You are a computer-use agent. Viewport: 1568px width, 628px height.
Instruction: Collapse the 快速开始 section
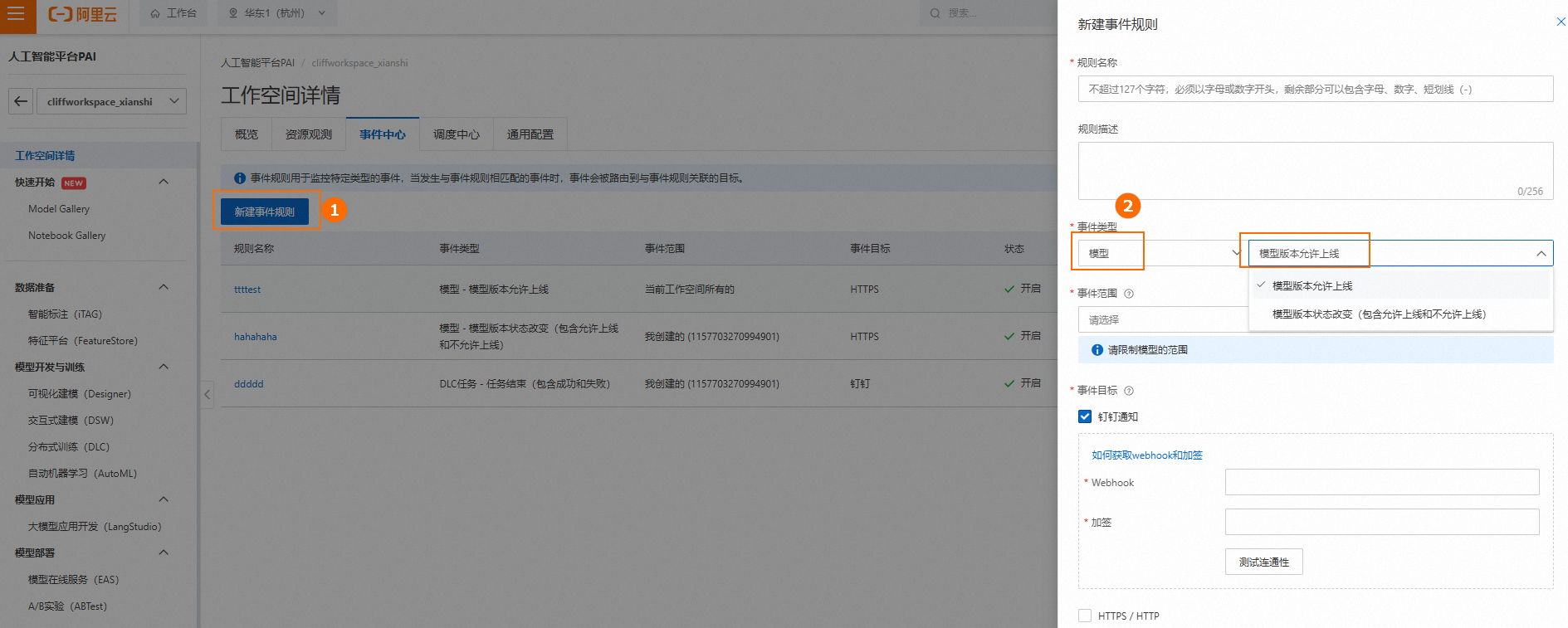pyautogui.click(x=164, y=182)
